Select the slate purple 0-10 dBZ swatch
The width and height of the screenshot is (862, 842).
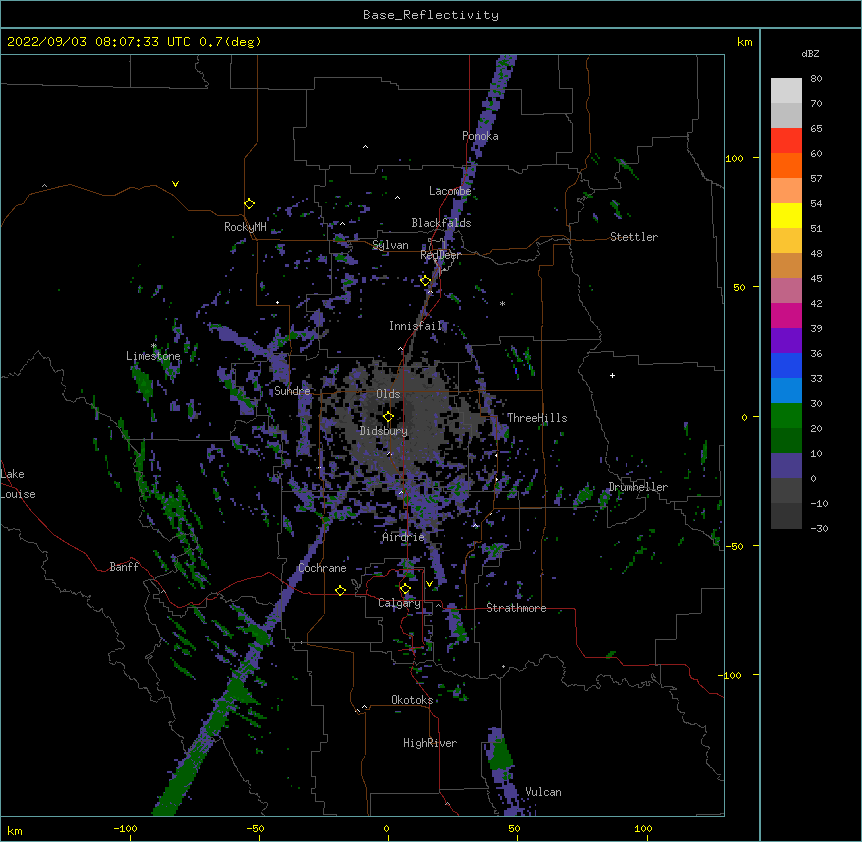pos(786,466)
